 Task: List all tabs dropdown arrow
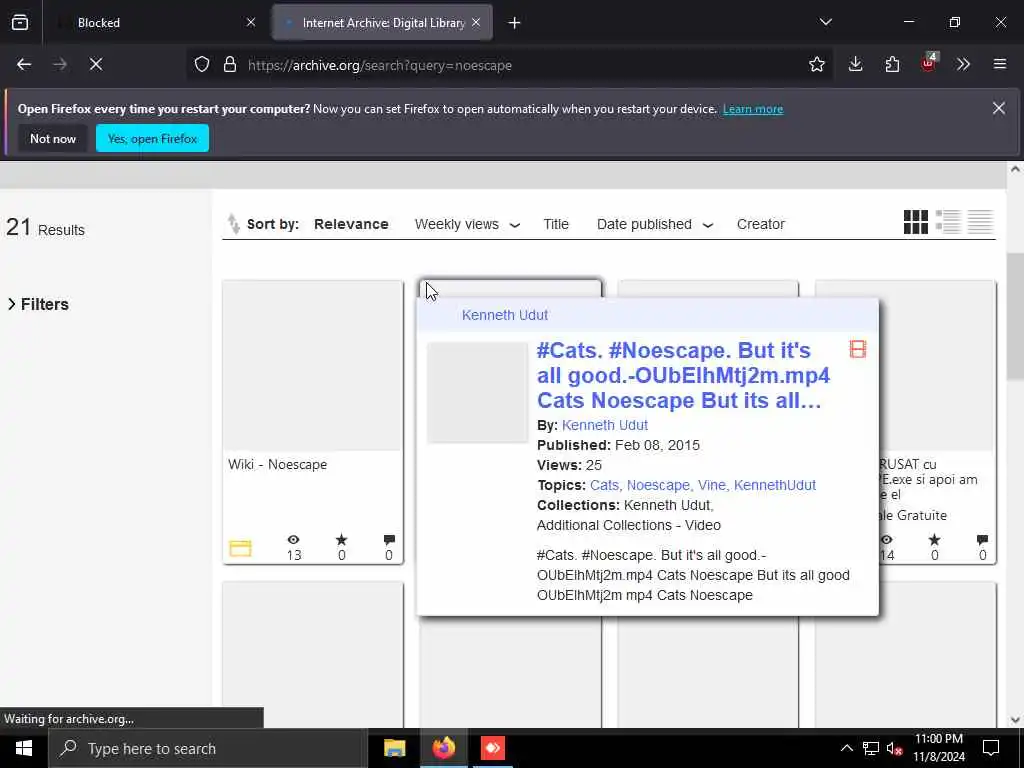(825, 22)
